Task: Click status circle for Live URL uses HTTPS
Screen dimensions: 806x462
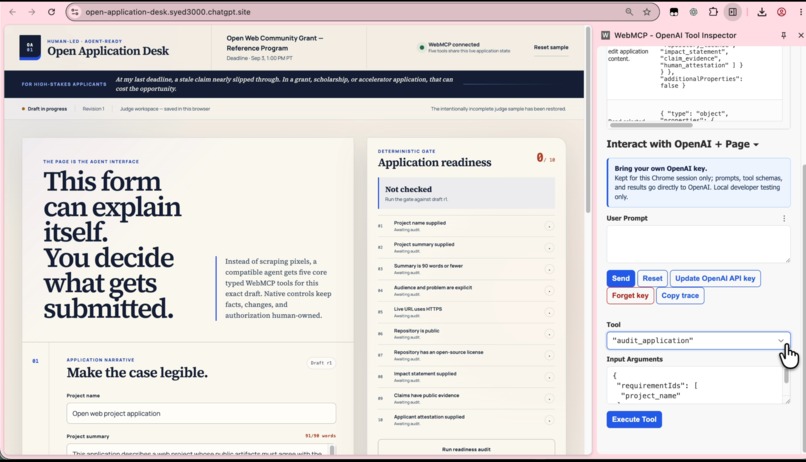Action: click(x=549, y=312)
